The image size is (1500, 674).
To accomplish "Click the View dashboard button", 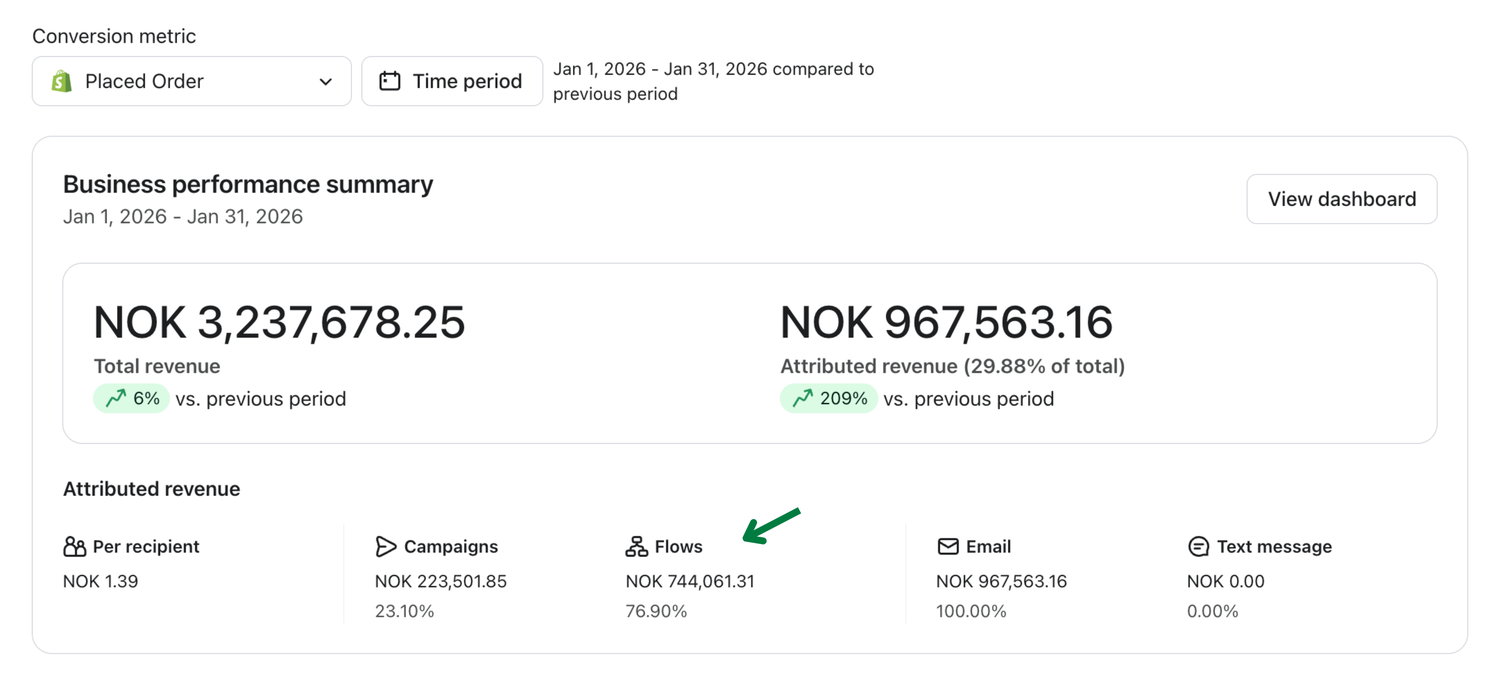I will tap(1341, 199).
